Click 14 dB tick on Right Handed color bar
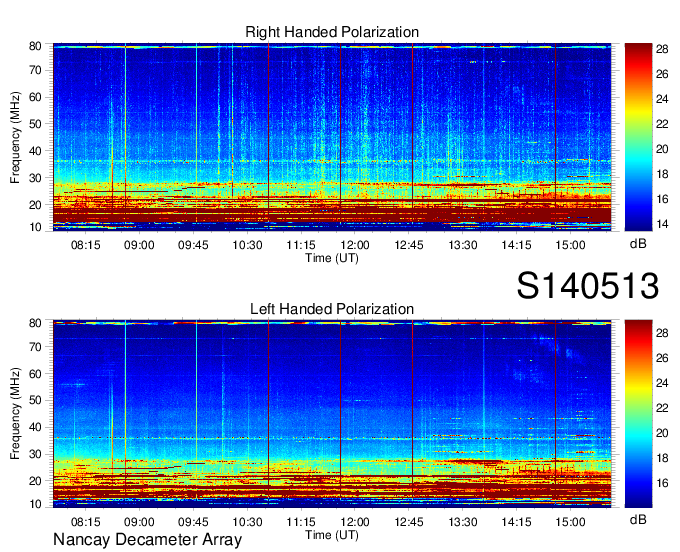This screenshot has height=552, width=680. click(662, 224)
